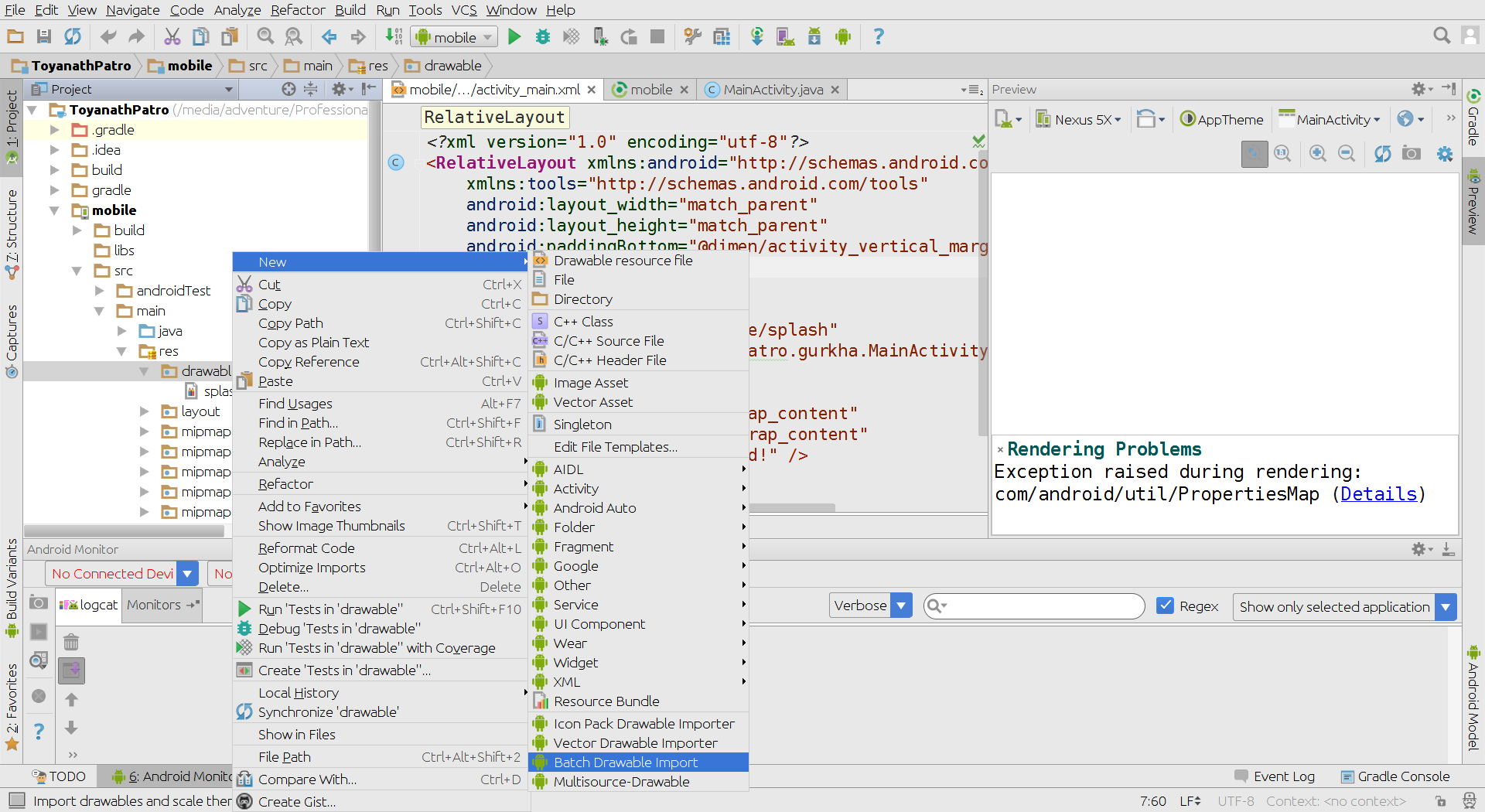Expand the .gradle folder in tree

(x=55, y=130)
